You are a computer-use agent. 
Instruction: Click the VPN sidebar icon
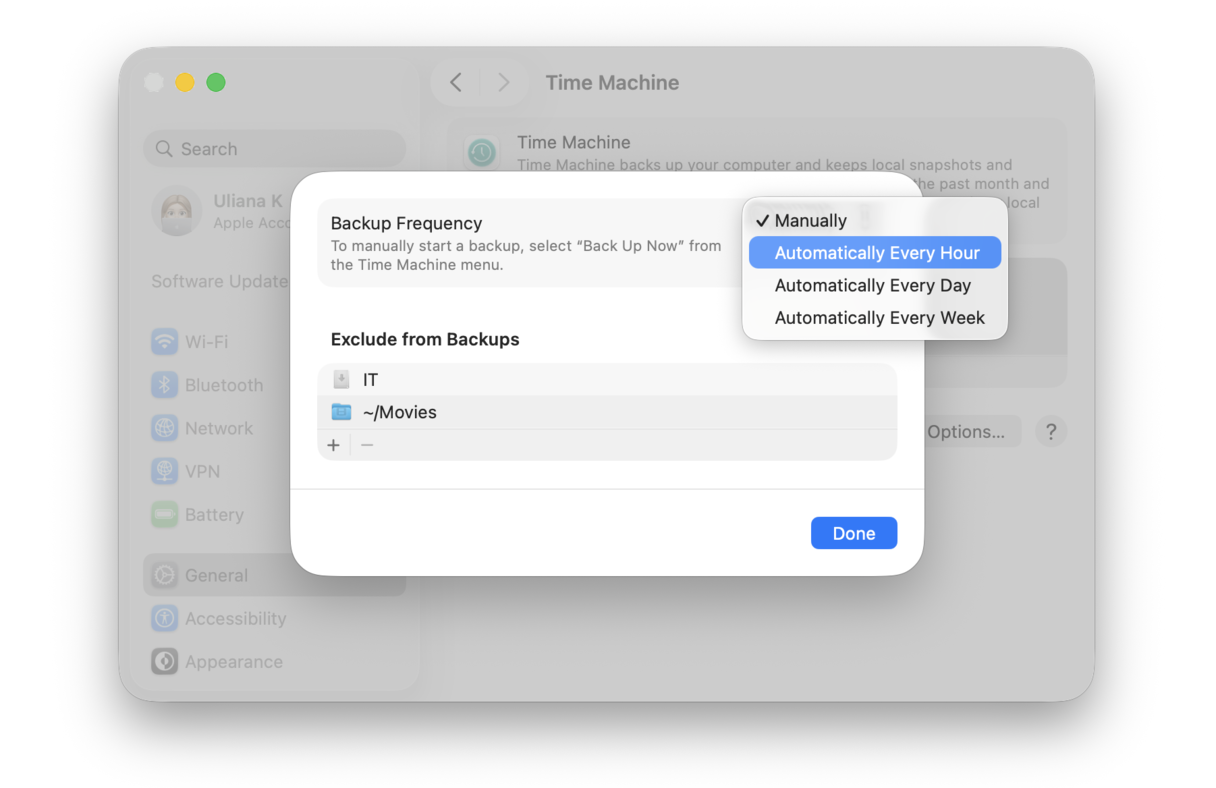click(164, 471)
